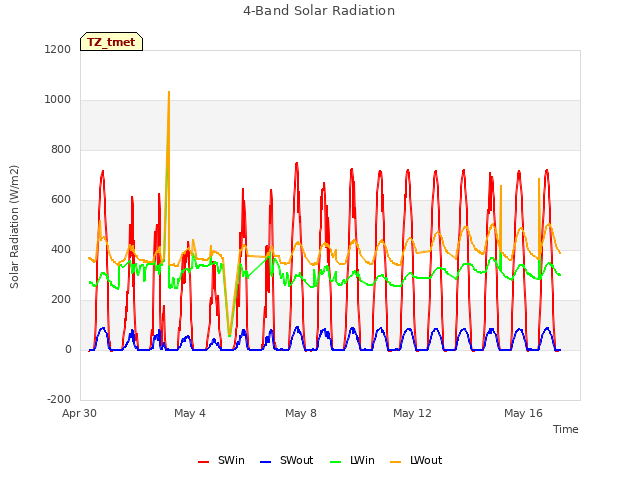Click the orange LWout spike peak above 1000
This screenshot has height=480, width=640.
[x=169, y=93]
